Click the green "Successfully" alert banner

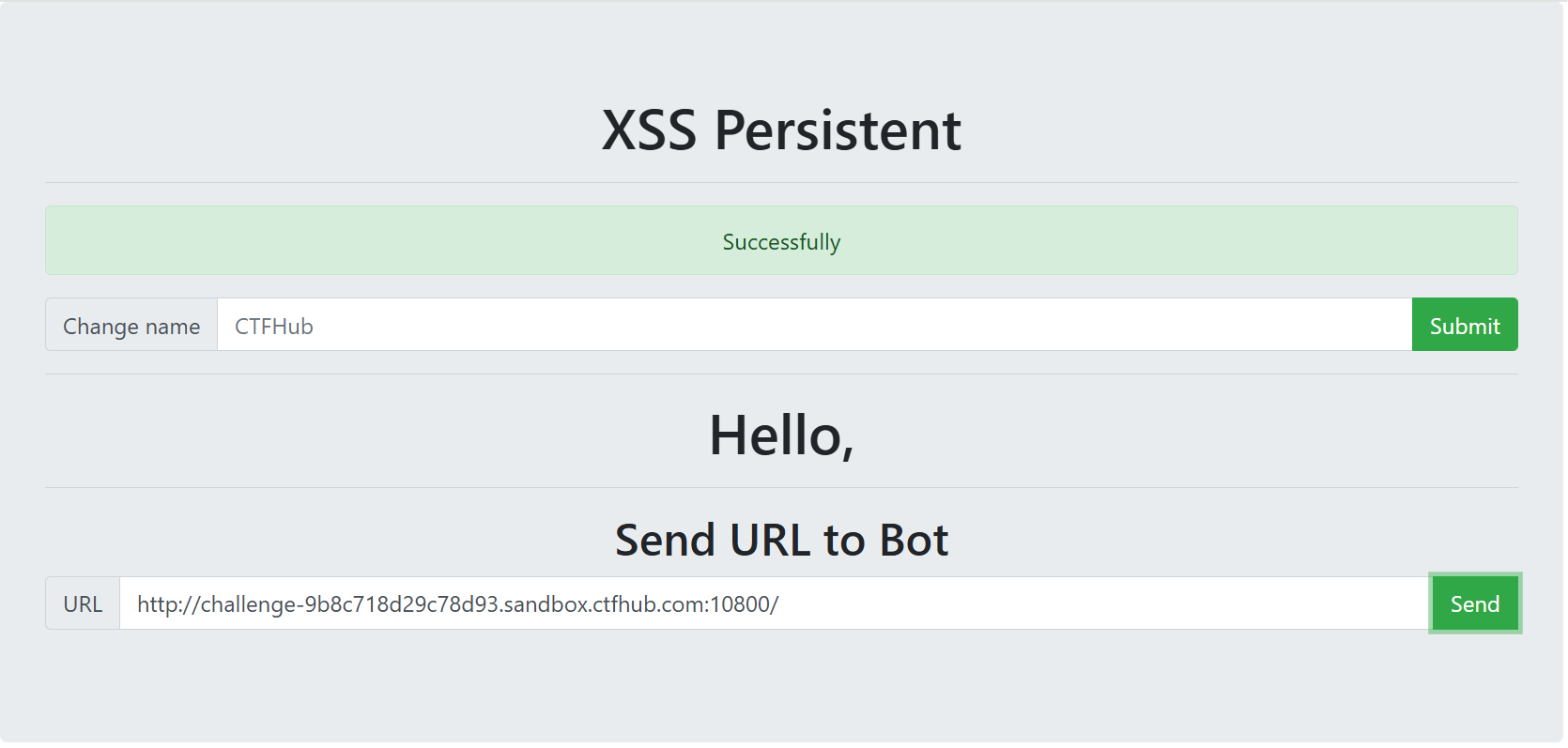[x=781, y=241]
